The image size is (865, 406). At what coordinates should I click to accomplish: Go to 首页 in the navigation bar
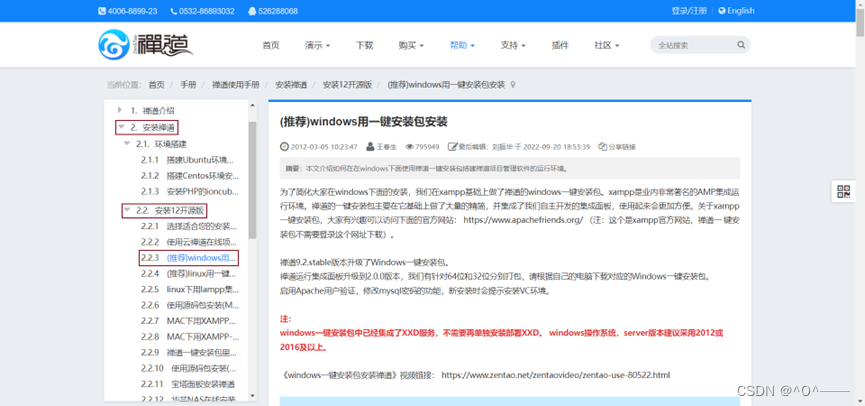click(271, 45)
